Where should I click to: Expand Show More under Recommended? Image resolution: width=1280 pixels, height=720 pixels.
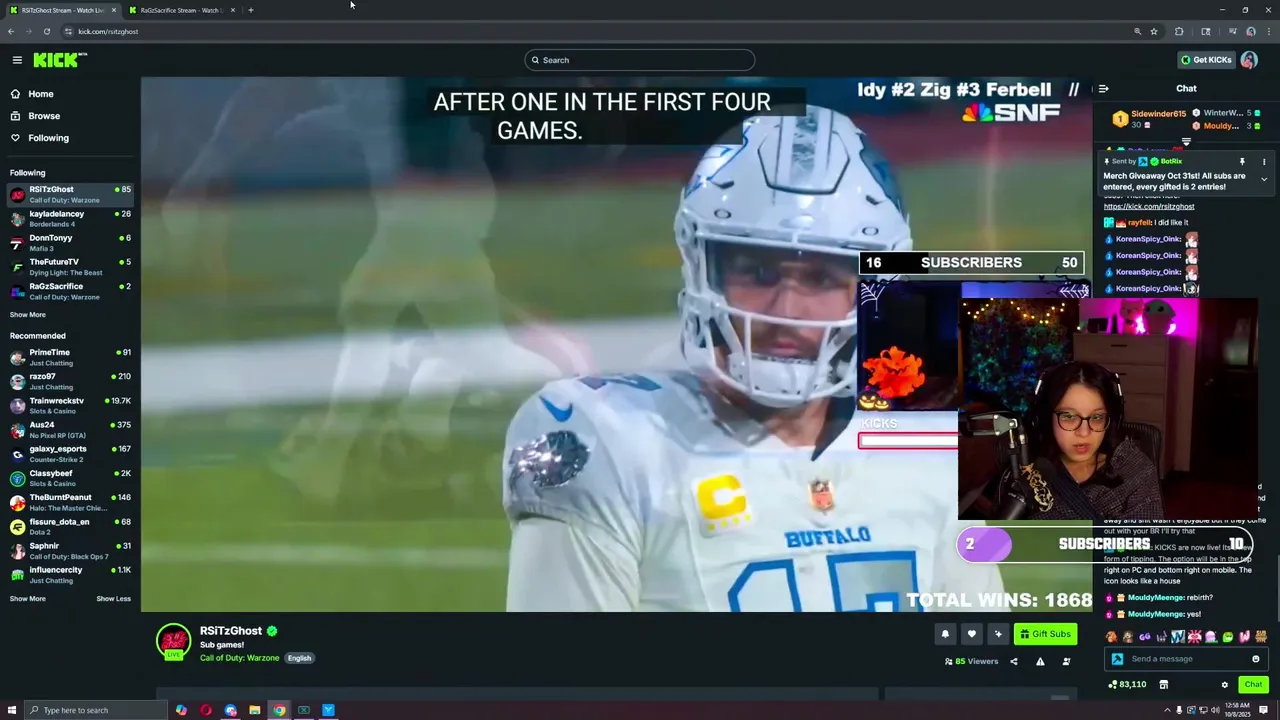28,599
